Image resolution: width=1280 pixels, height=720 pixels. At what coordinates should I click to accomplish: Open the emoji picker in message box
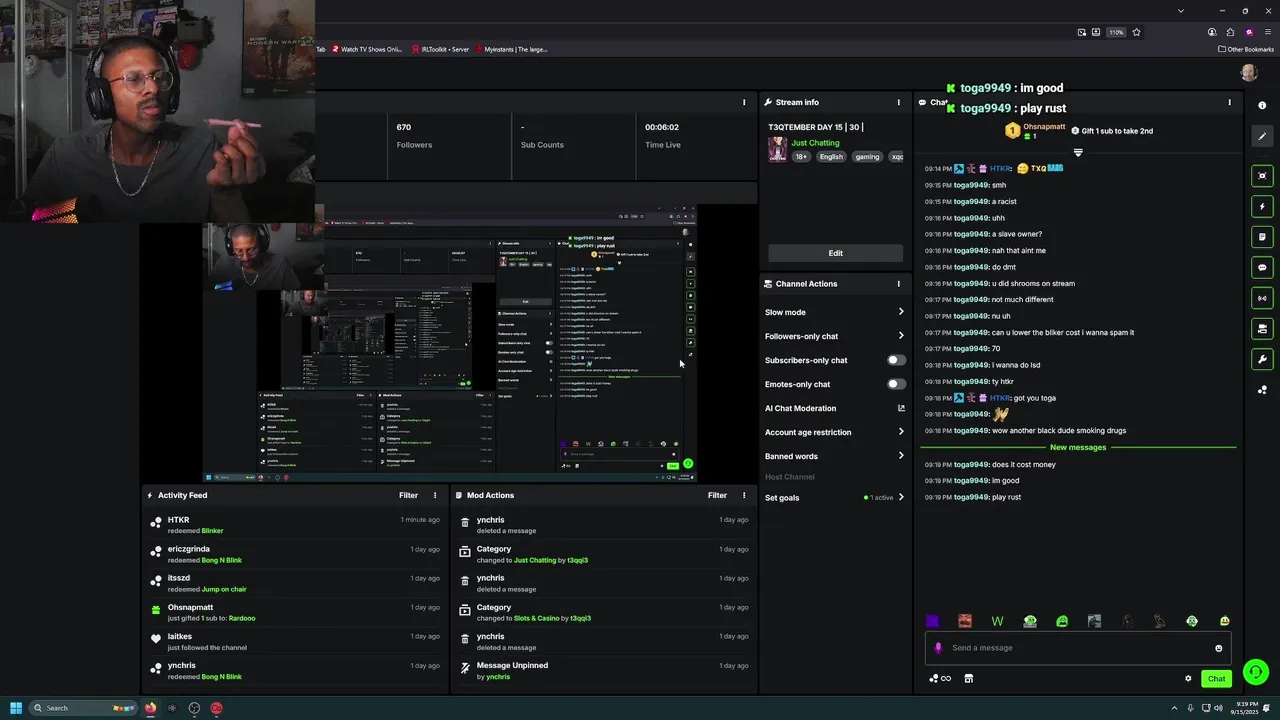[x=1218, y=648]
